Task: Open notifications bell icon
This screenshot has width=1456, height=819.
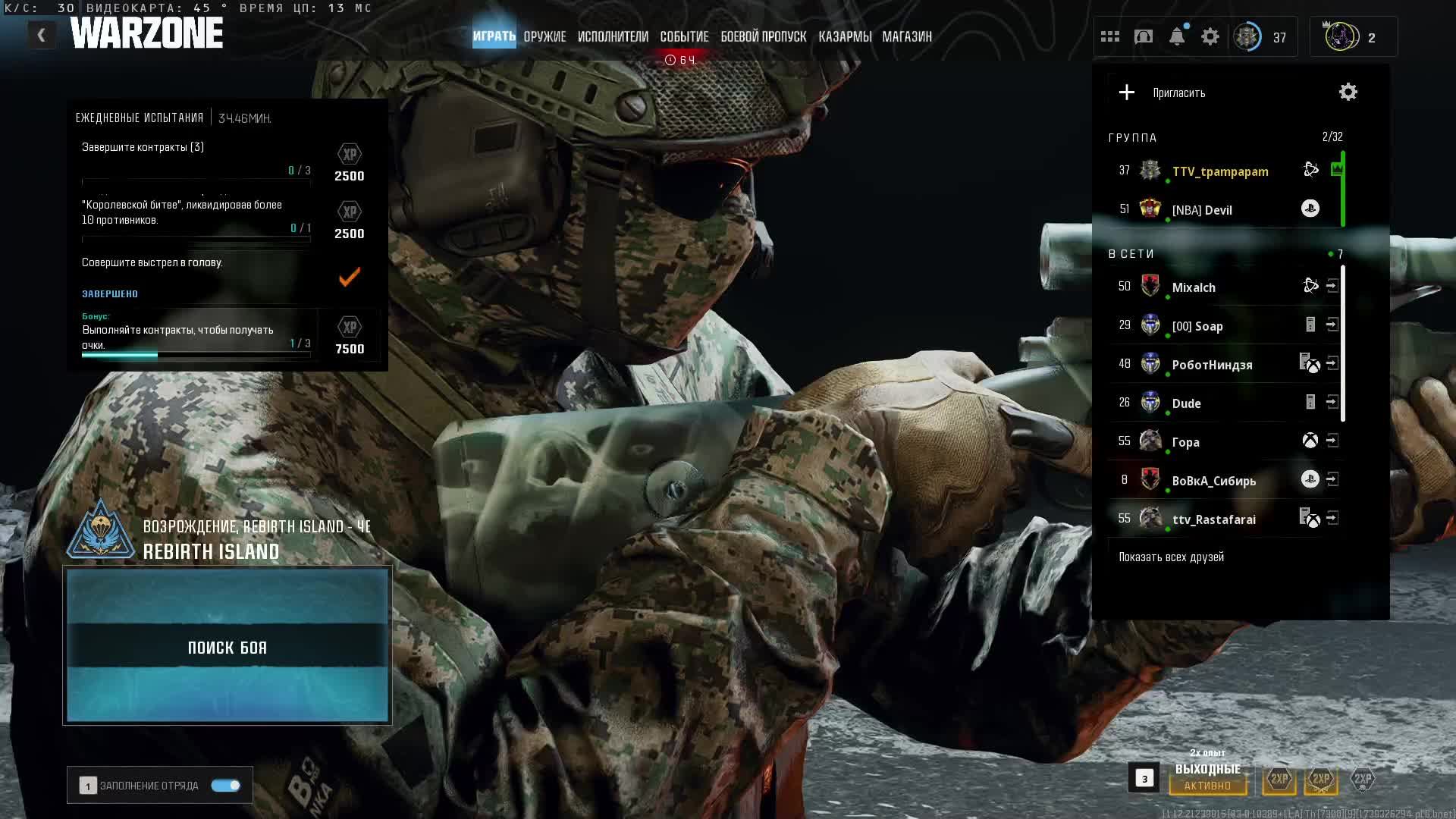Action: pos(1177,36)
